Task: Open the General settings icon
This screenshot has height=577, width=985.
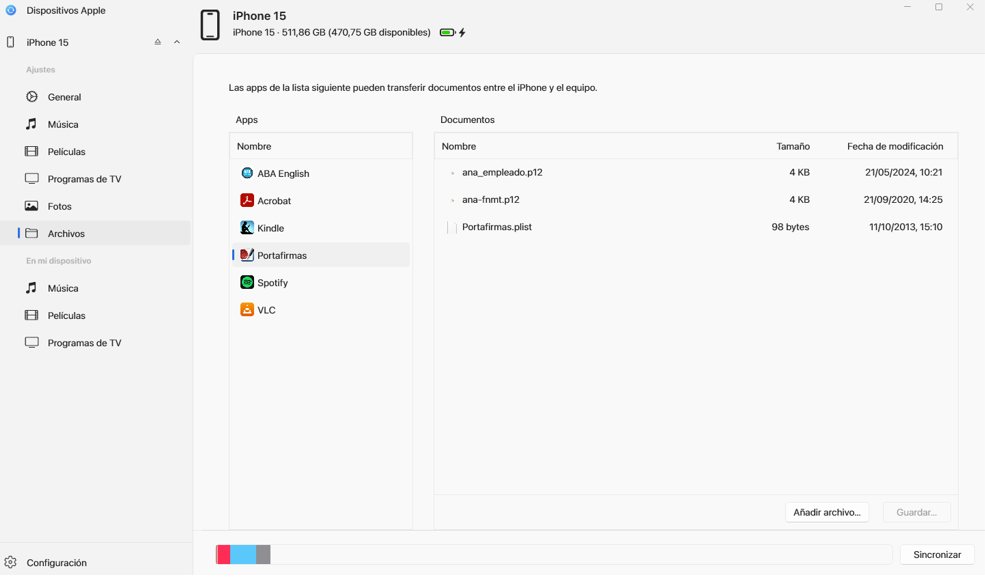Action: click(31, 97)
